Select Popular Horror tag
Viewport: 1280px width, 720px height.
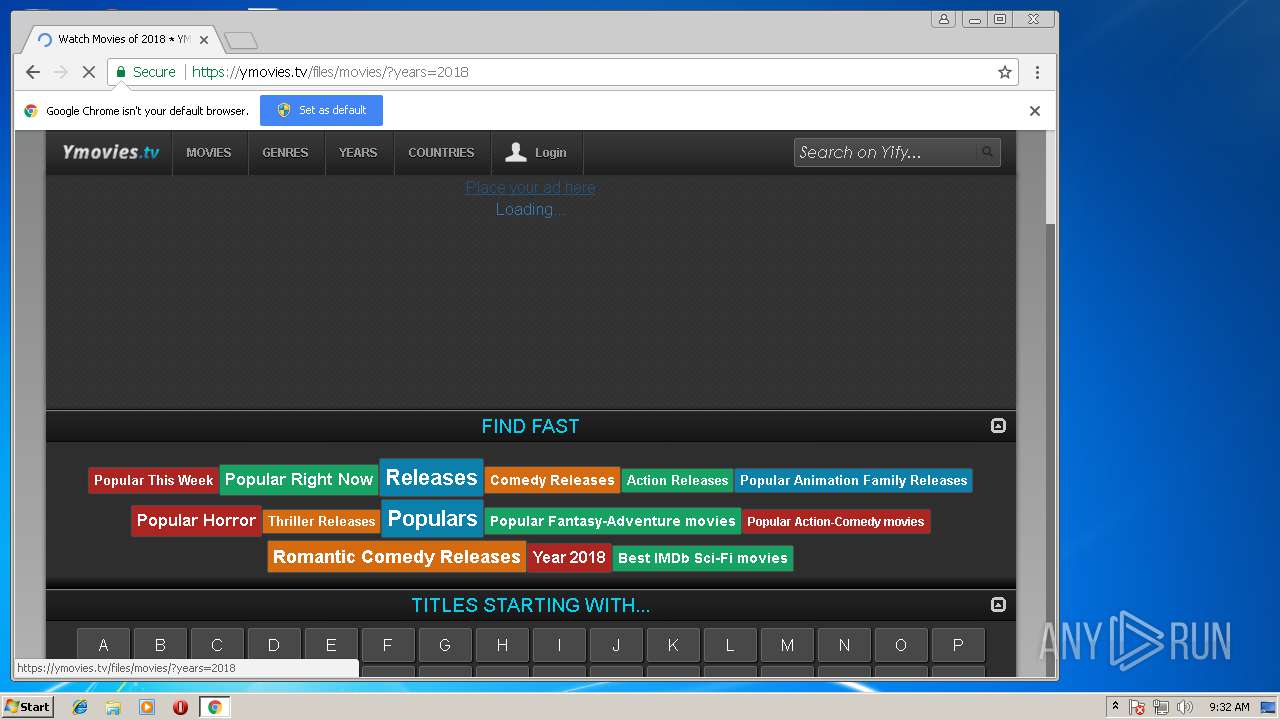point(196,521)
